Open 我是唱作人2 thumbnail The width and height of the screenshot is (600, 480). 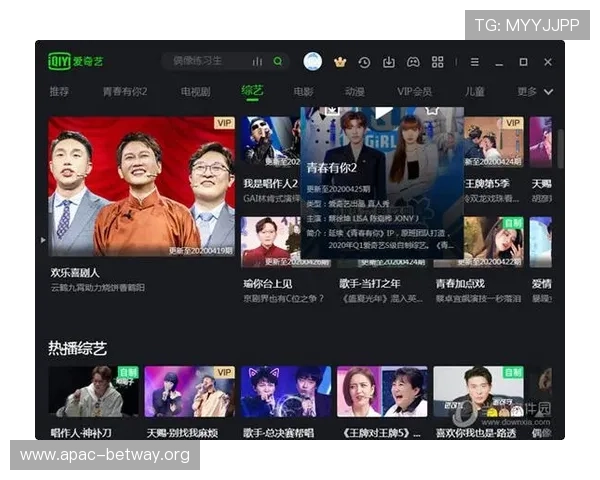click(x=271, y=142)
